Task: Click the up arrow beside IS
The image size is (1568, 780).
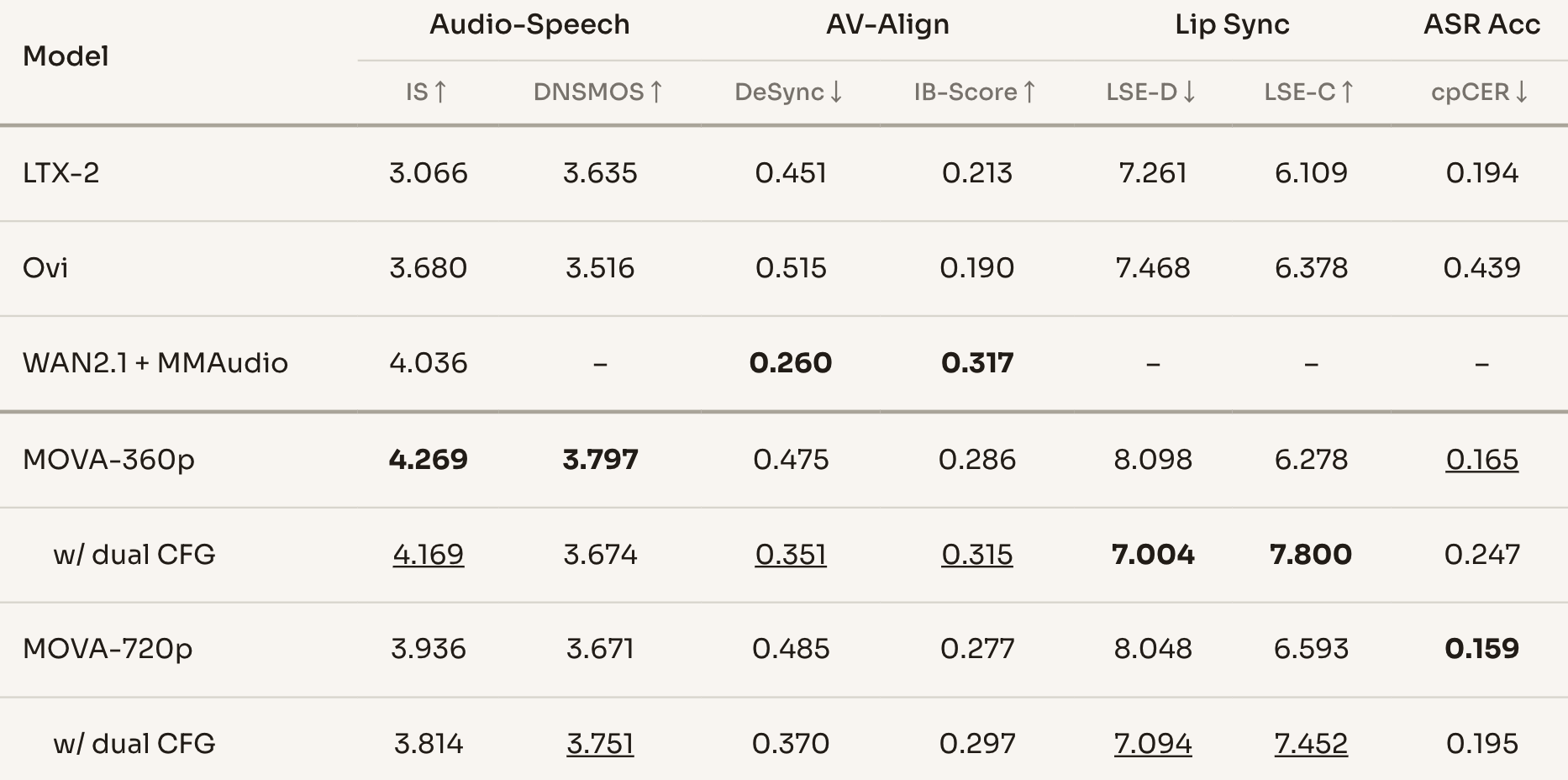Action: pyautogui.click(x=439, y=92)
